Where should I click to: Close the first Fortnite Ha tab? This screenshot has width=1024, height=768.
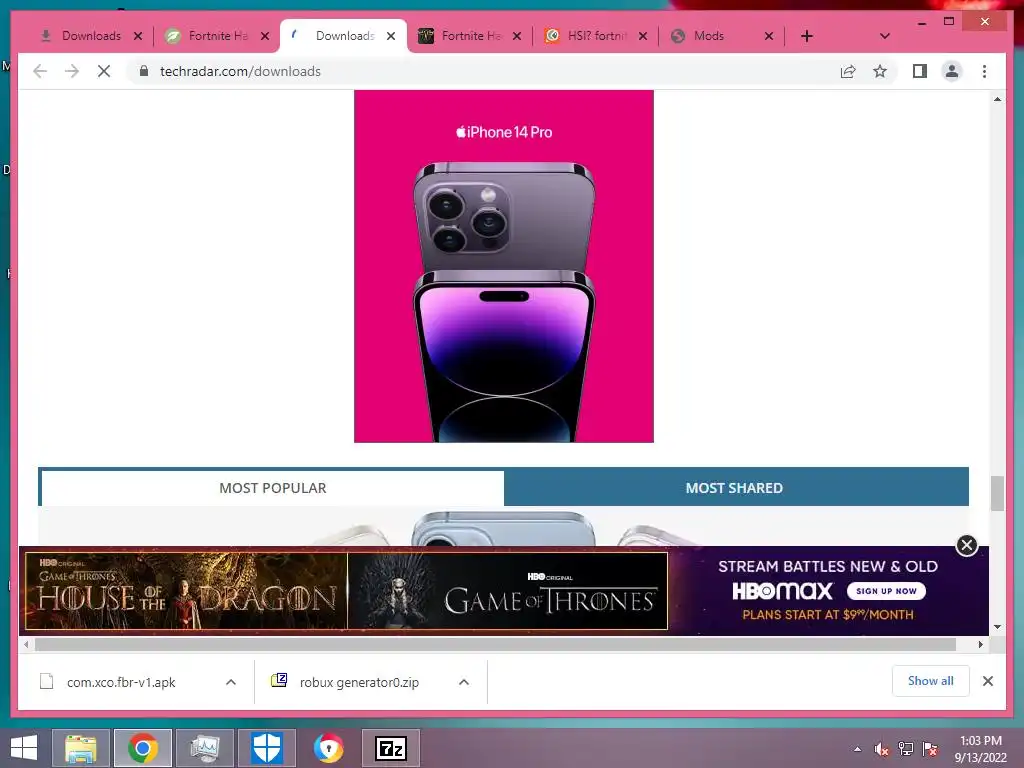coord(264,36)
